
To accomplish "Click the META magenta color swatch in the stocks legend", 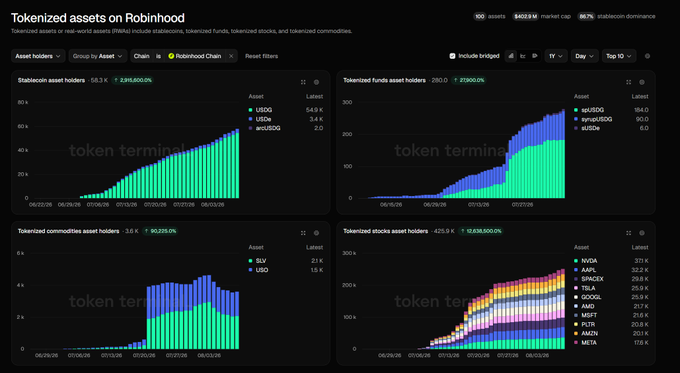I will 576,343.
